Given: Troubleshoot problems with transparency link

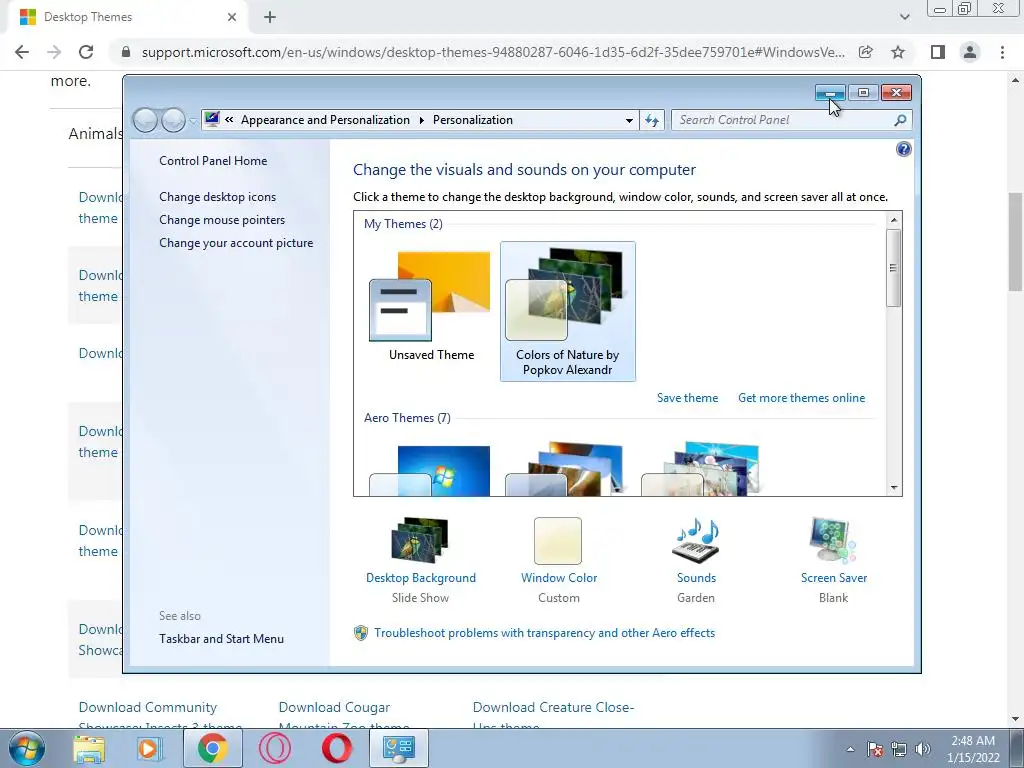Looking at the screenshot, I should pyautogui.click(x=544, y=633).
